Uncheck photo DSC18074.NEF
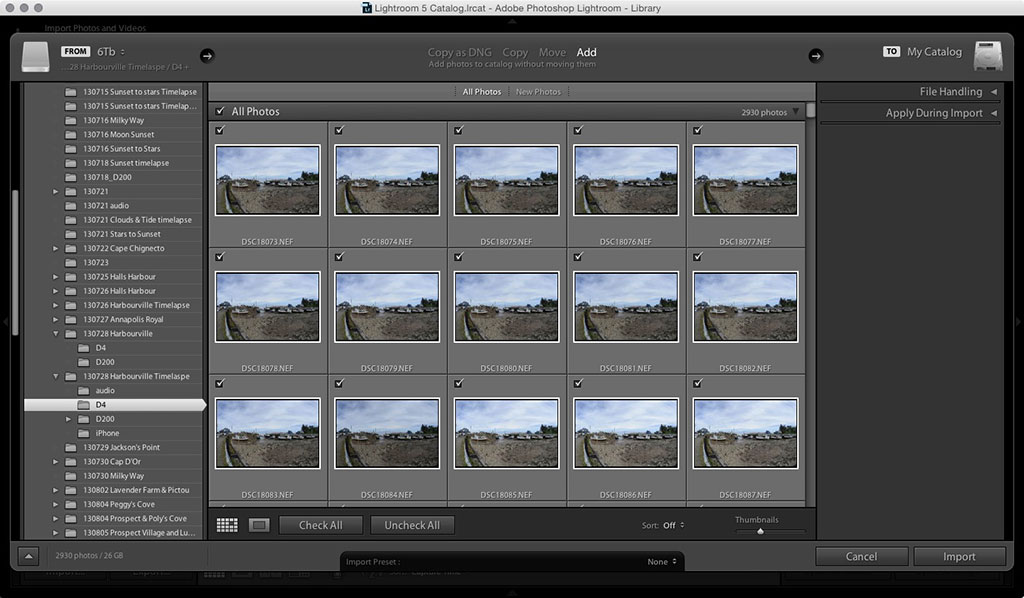This screenshot has height=598, width=1024. 340,130
